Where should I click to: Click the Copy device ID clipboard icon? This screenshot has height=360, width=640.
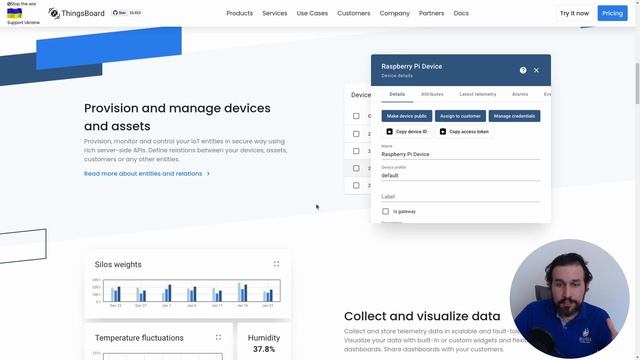389,131
